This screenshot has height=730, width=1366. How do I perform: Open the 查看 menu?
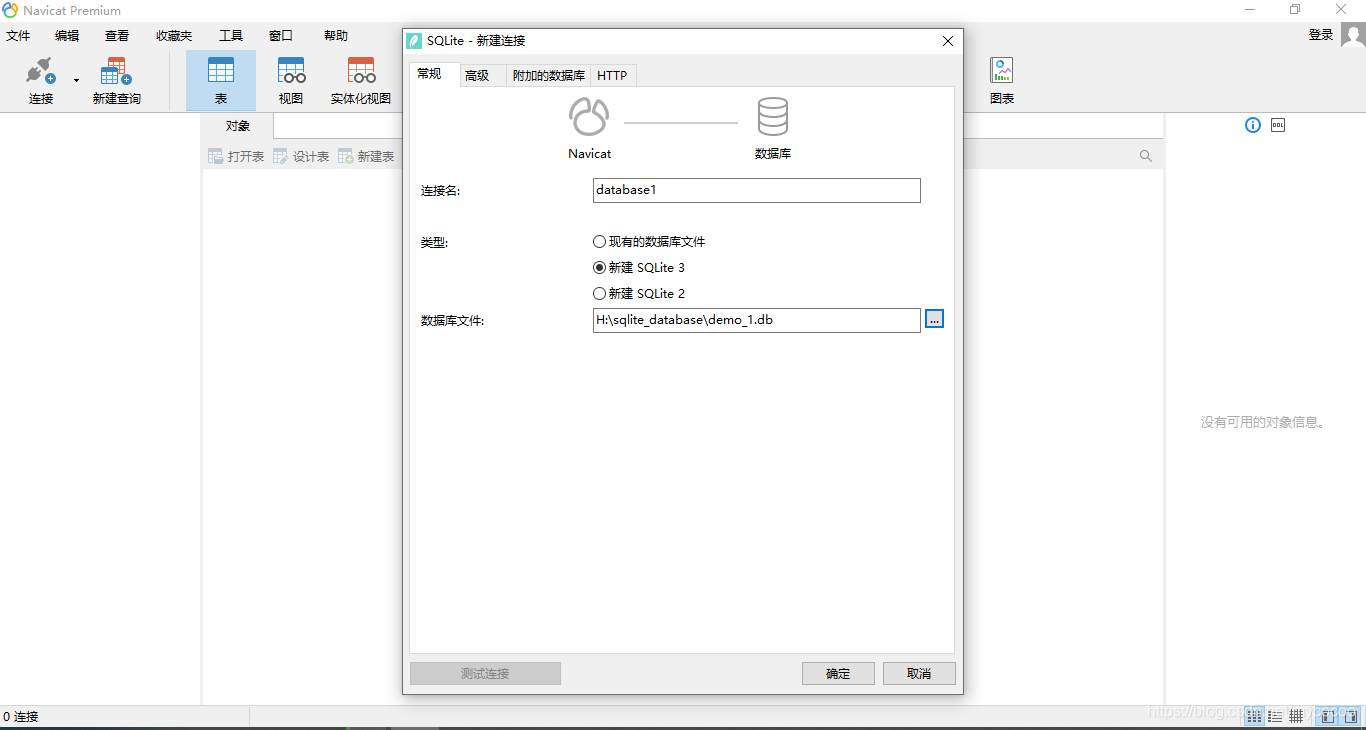[x=117, y=35]
